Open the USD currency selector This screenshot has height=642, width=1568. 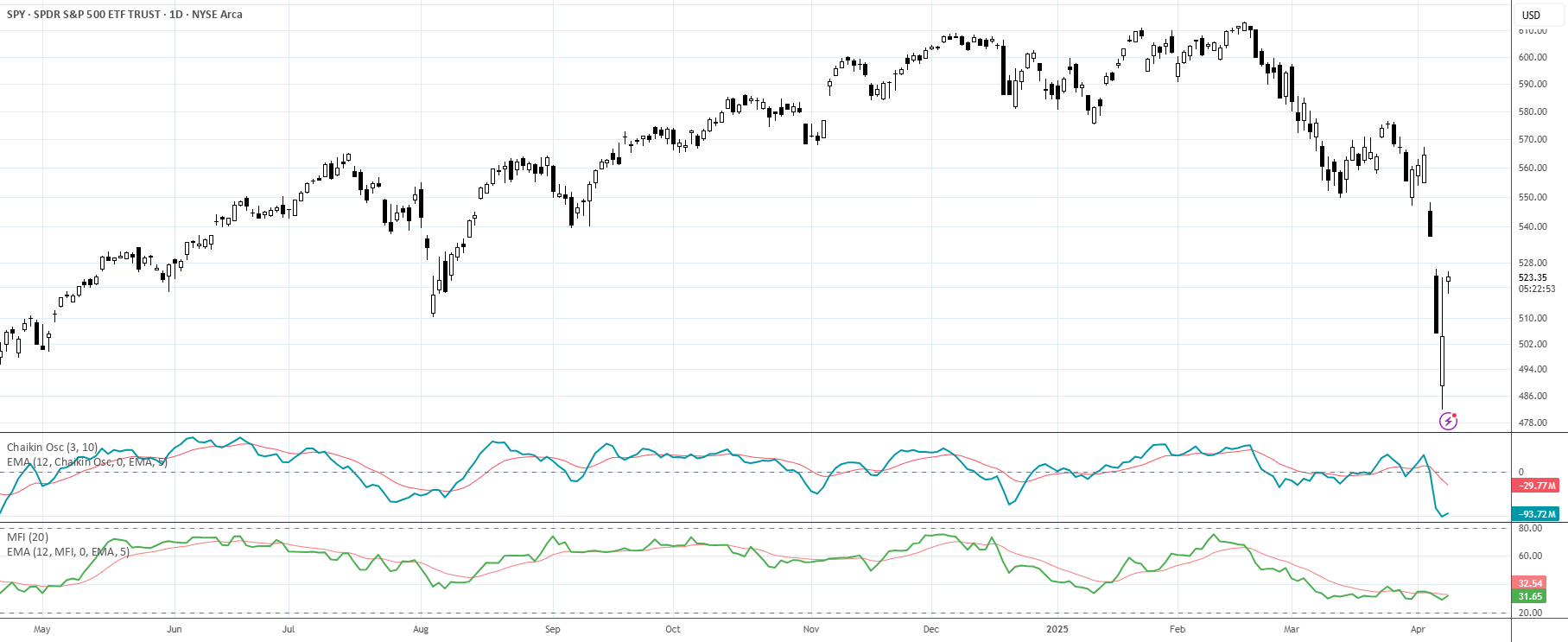point(1531,15)
